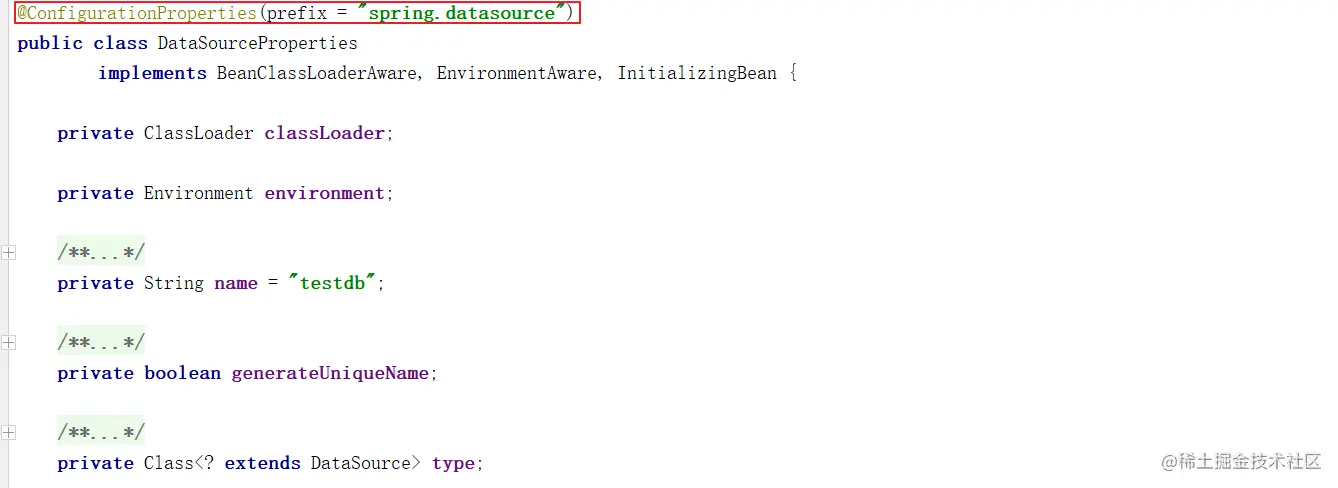This screenshot has height=488, width=1338.
Task: Click the EnvironmentAware interface name
Action: tap(516, 73)
